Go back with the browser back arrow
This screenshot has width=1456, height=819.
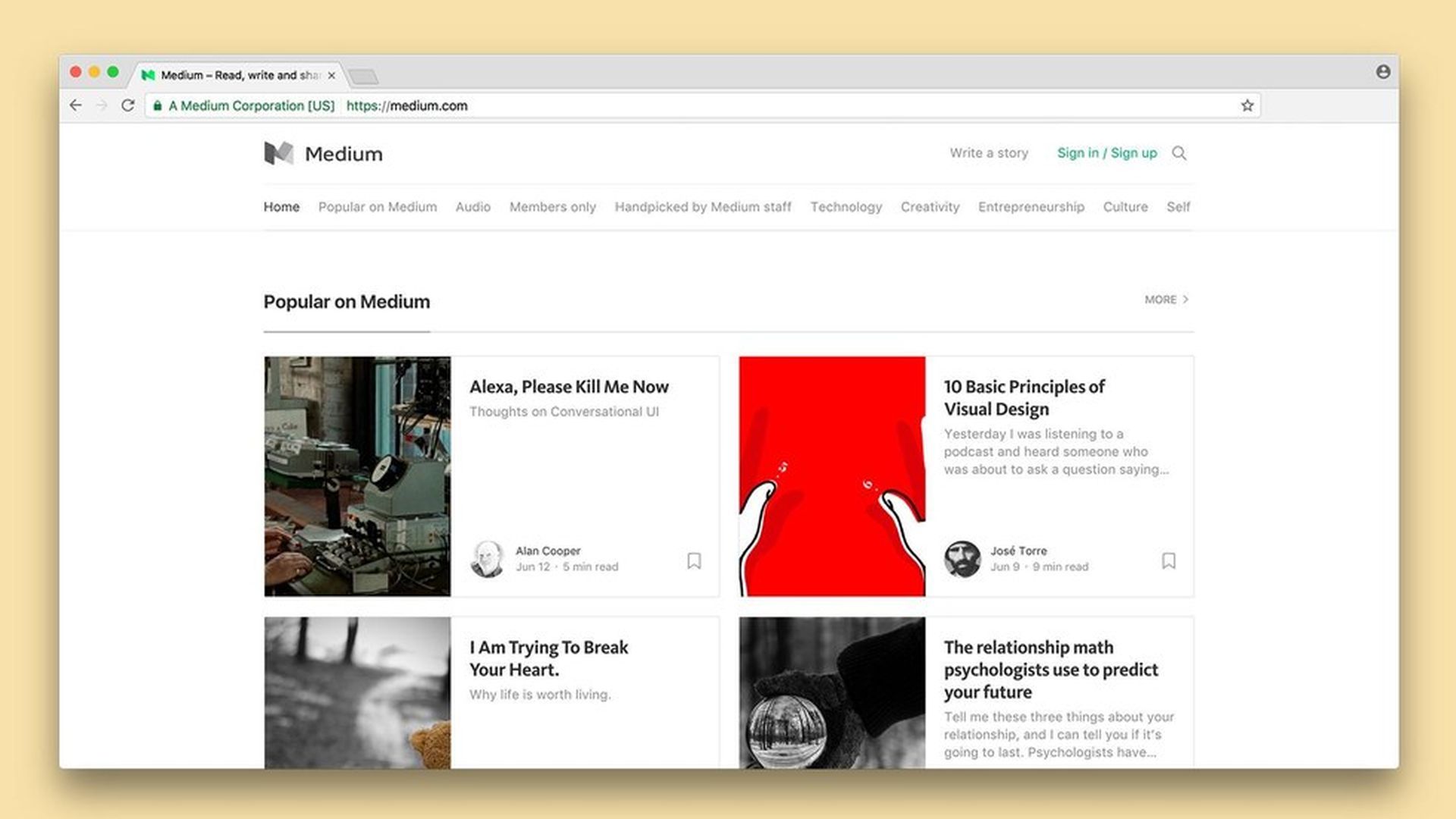coord(76,105)
